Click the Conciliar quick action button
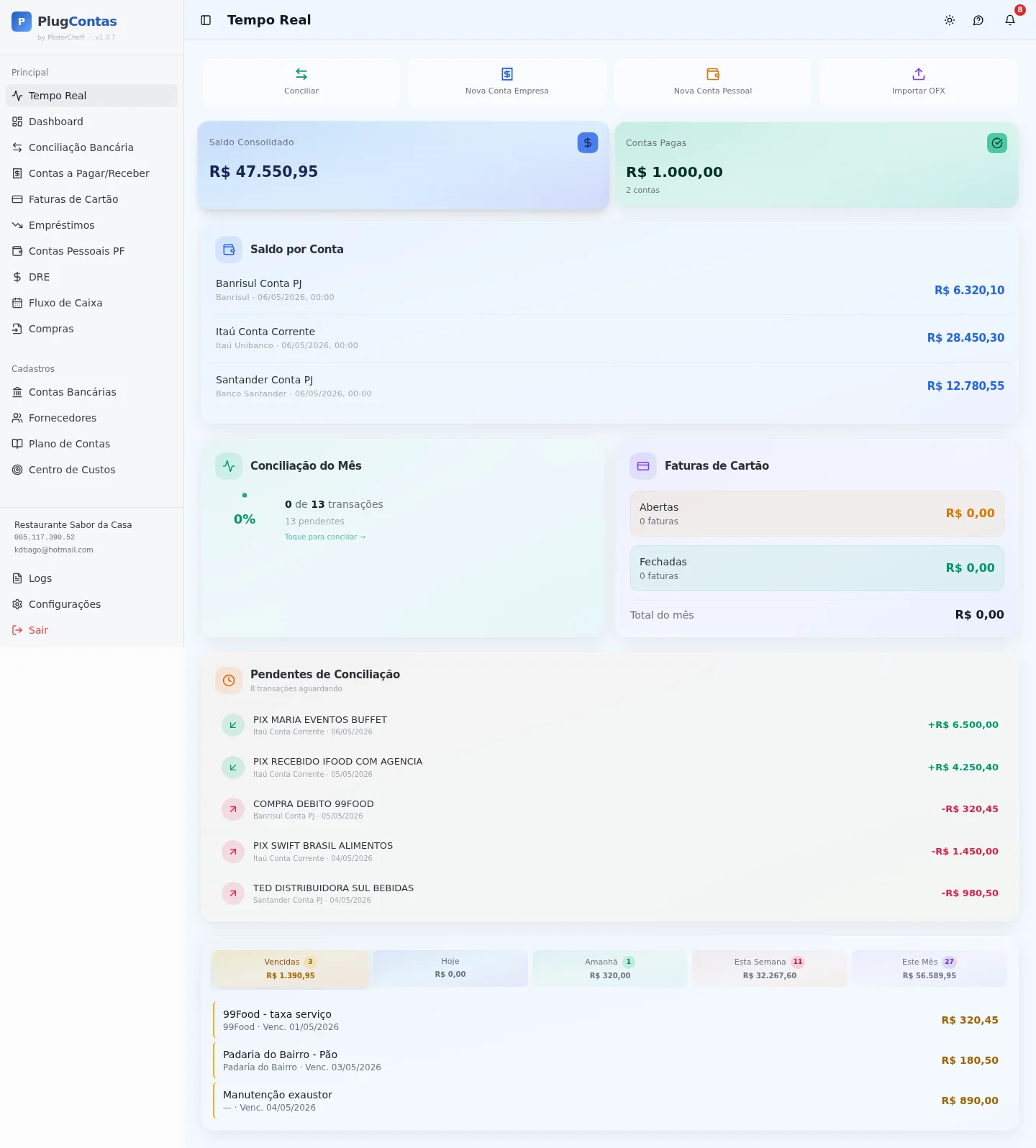 coord(301,82)
